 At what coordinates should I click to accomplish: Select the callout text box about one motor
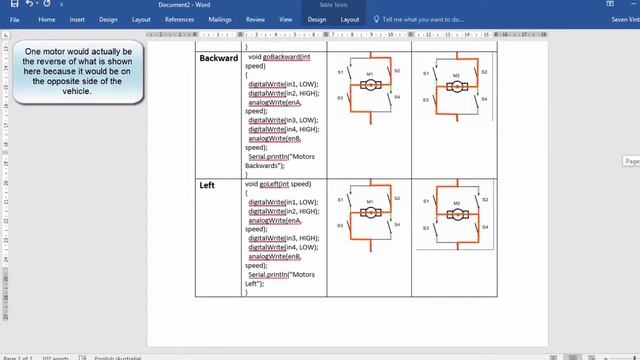[78, 71]
